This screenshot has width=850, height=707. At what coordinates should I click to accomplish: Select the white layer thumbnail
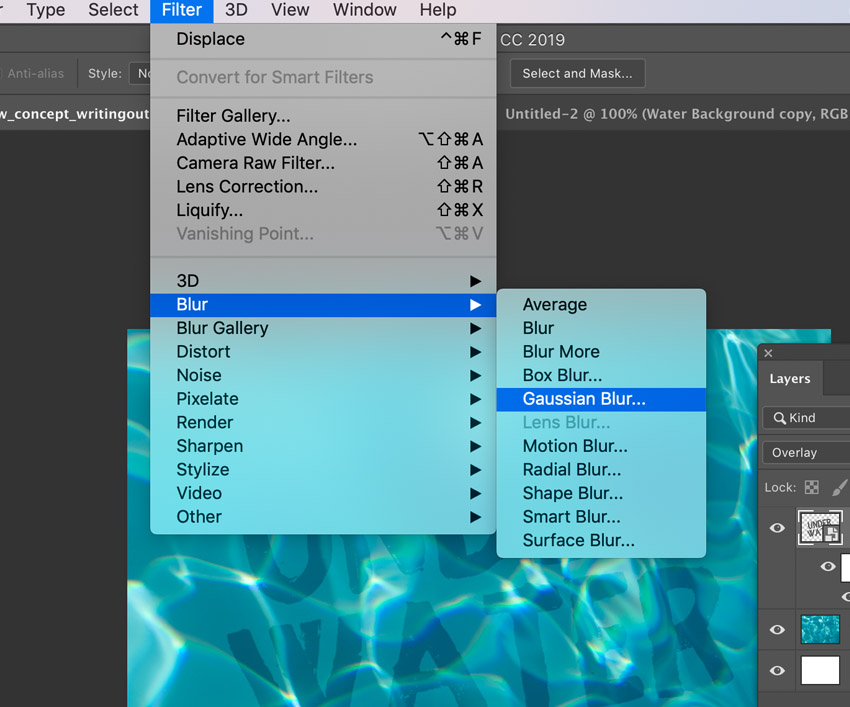[820, 670]
